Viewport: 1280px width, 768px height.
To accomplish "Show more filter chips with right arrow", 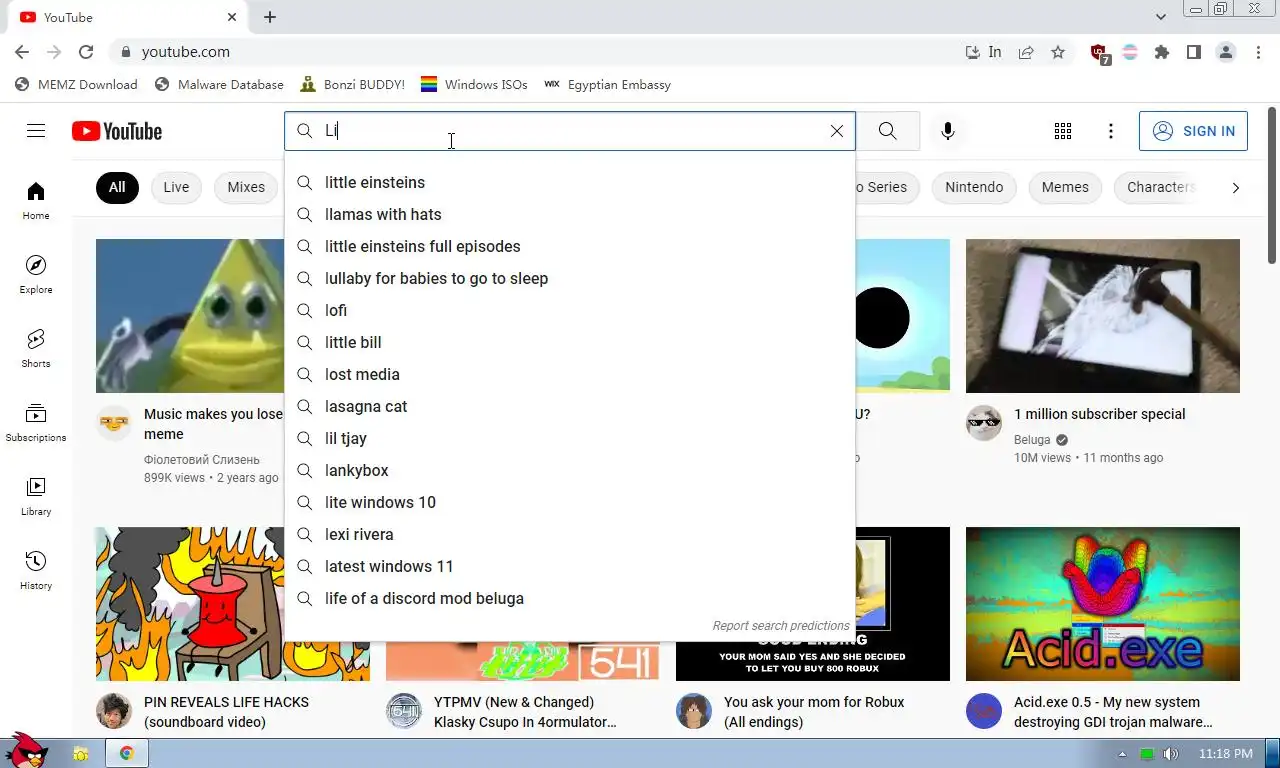I will pyautogui.click(x=1235, y=187).
